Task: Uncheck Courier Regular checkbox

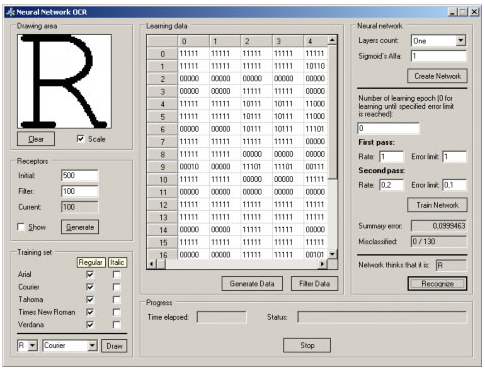Action: click(90, 287)
